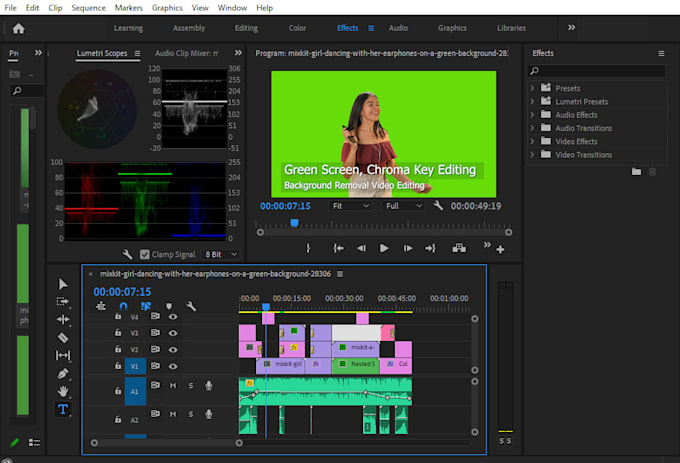680x463 pixels.
Task: Select the Nested S clip on V1
Action: (356, 365)
